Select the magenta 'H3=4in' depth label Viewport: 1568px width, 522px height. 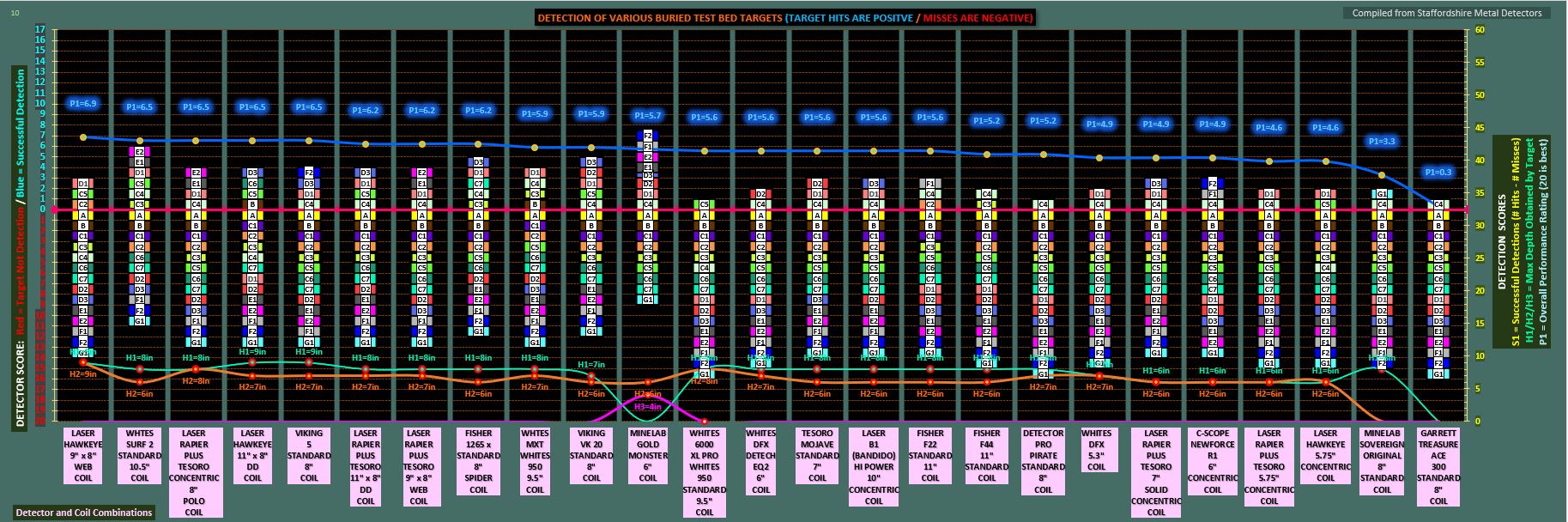pos(647,406)
